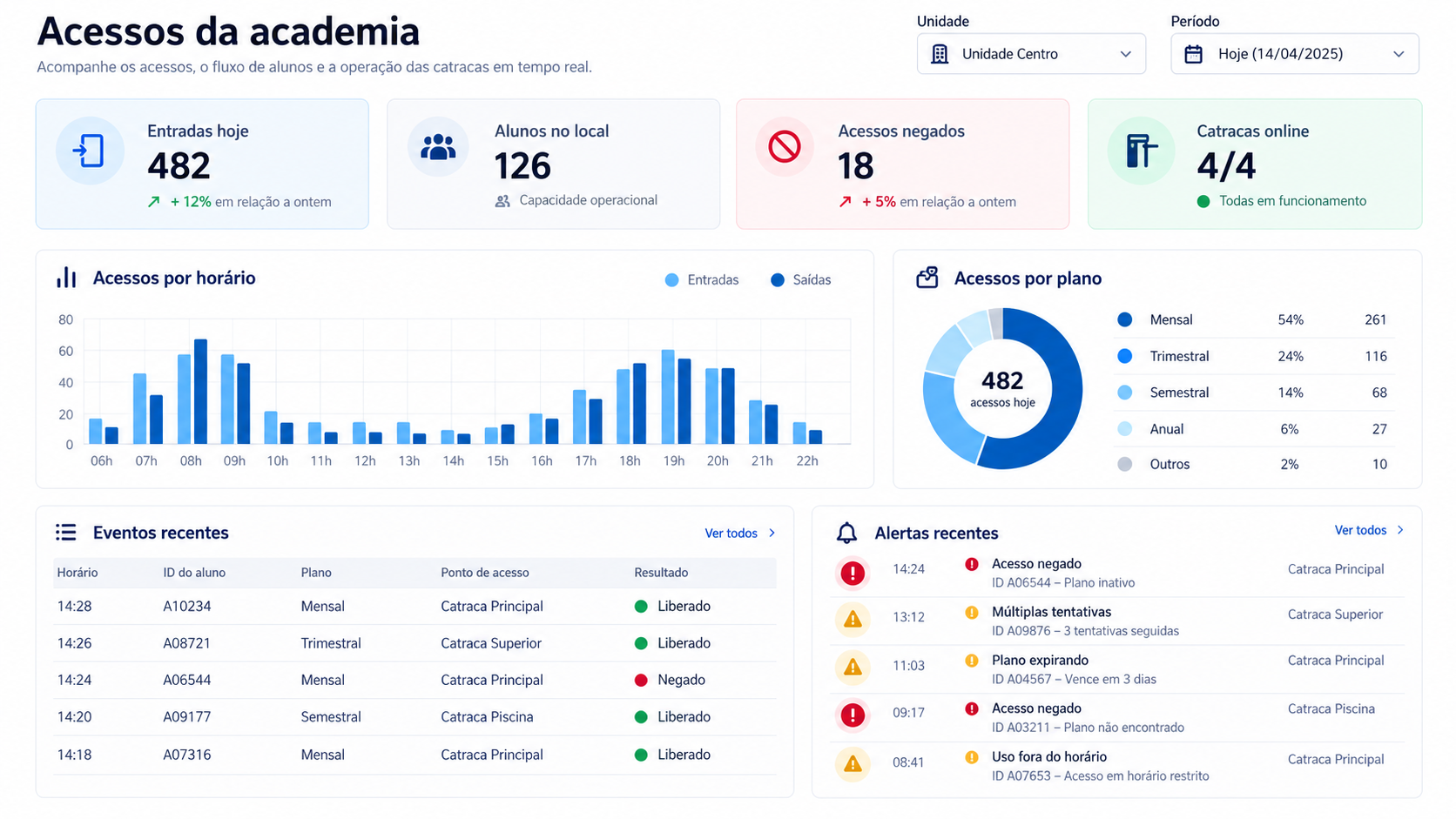Open the Alunos no local summary card
Image resolution: width=1456 pixels, height=819 pixels.
pos(553,164)
